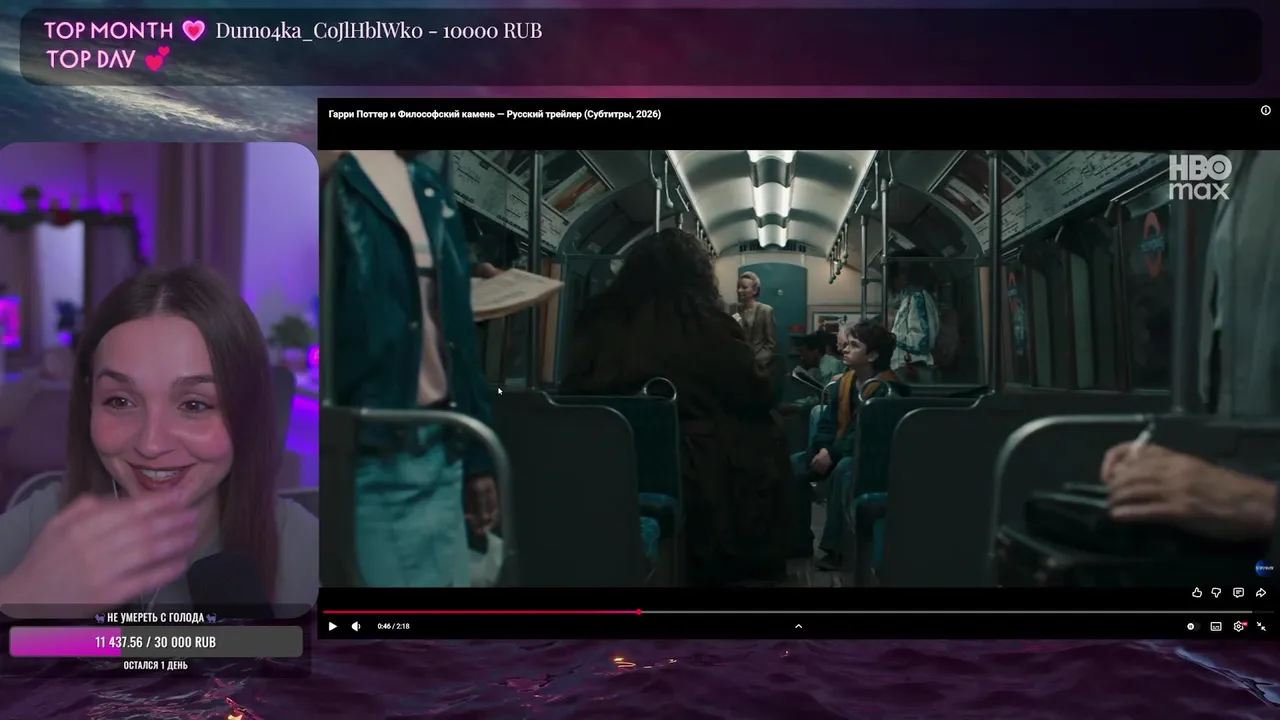Screen dimensions: 1280x720
Task: Click the ОСТАЛСЯ 1 ДЕНЬ text
Action: (x=156, y=665)
